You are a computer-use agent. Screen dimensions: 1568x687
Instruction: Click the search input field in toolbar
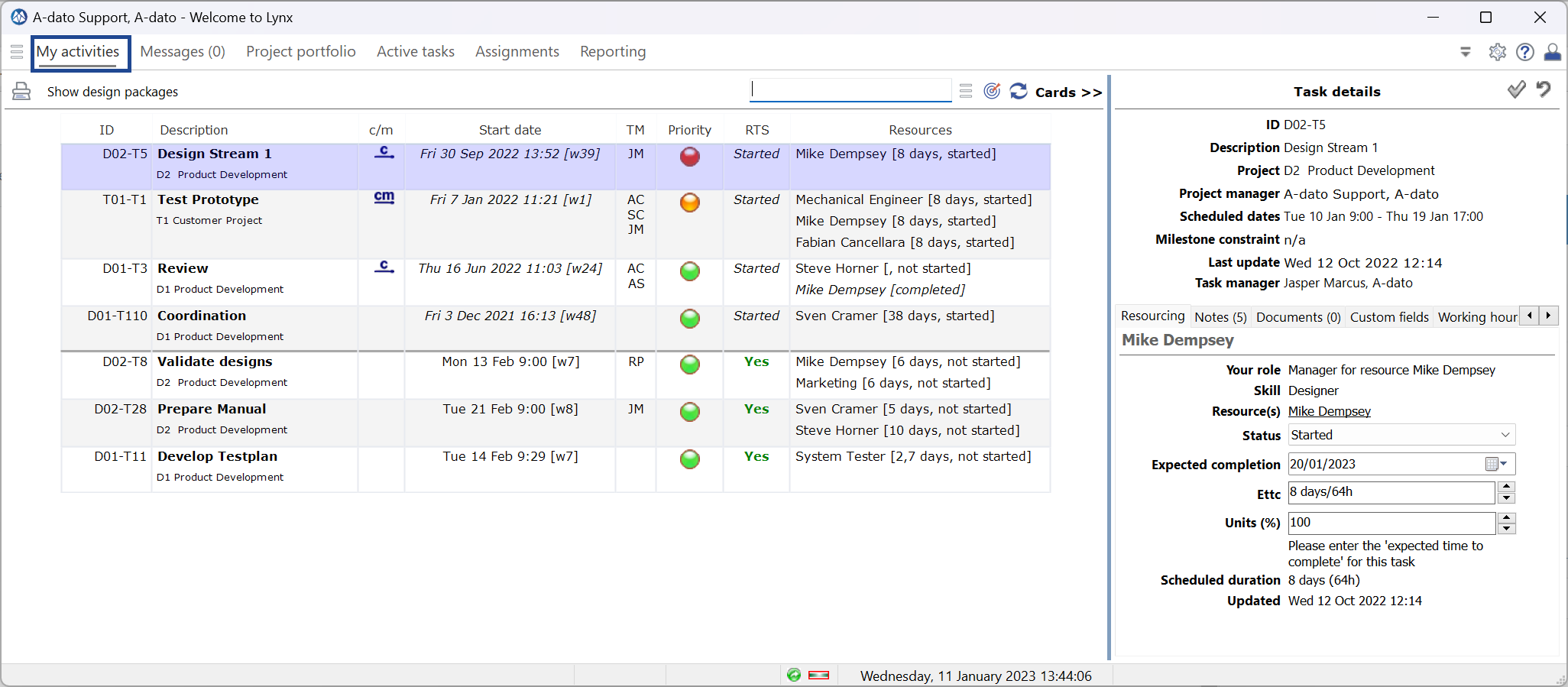click(850, 90)
